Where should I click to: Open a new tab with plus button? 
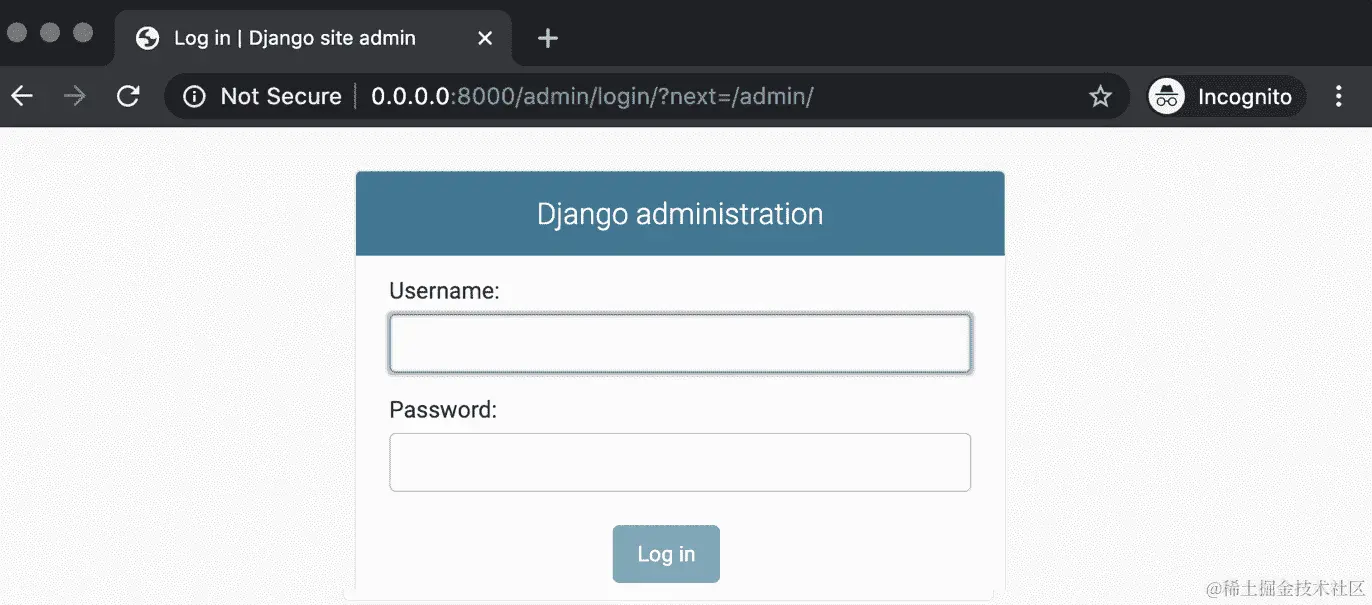(547, 38)
